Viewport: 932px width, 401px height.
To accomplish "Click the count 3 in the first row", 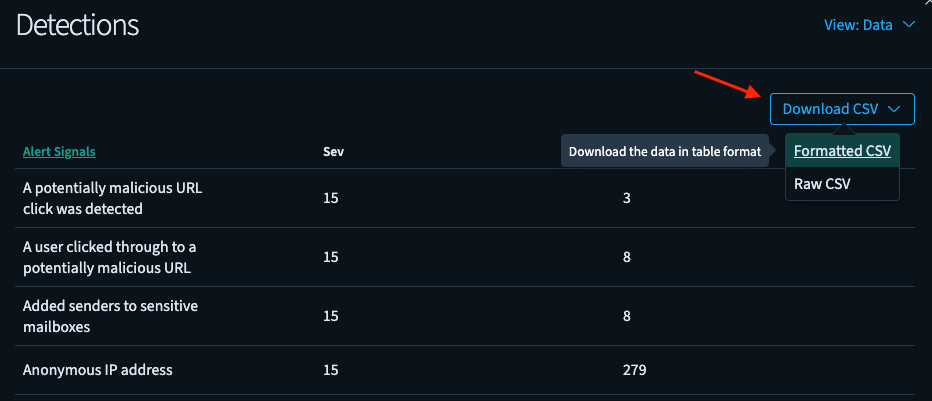I will click(x=627, y=198).
